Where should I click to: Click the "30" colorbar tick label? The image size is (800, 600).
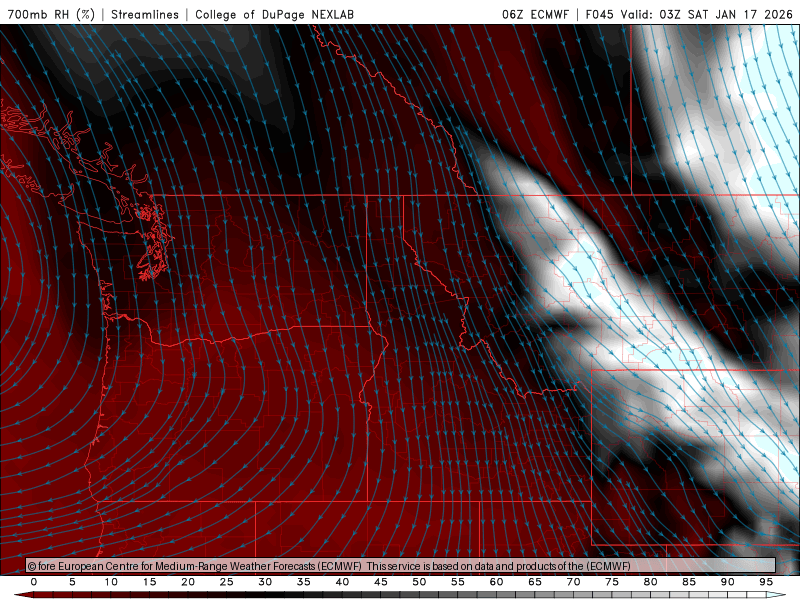click(x=265, y=582)
